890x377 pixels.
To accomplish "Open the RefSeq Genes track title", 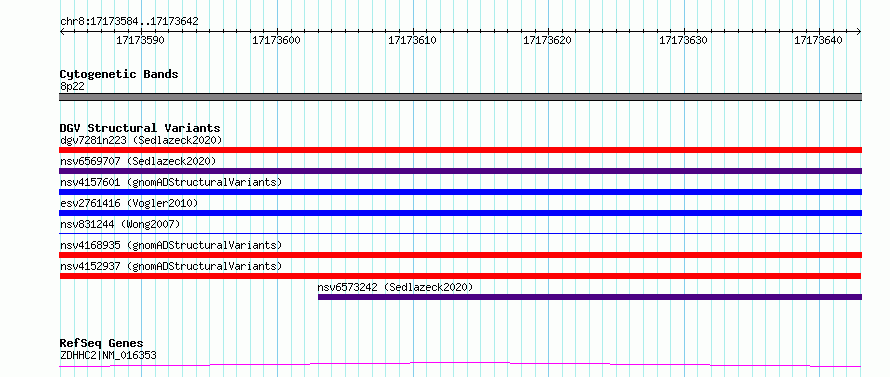I will tap(102, 344).
